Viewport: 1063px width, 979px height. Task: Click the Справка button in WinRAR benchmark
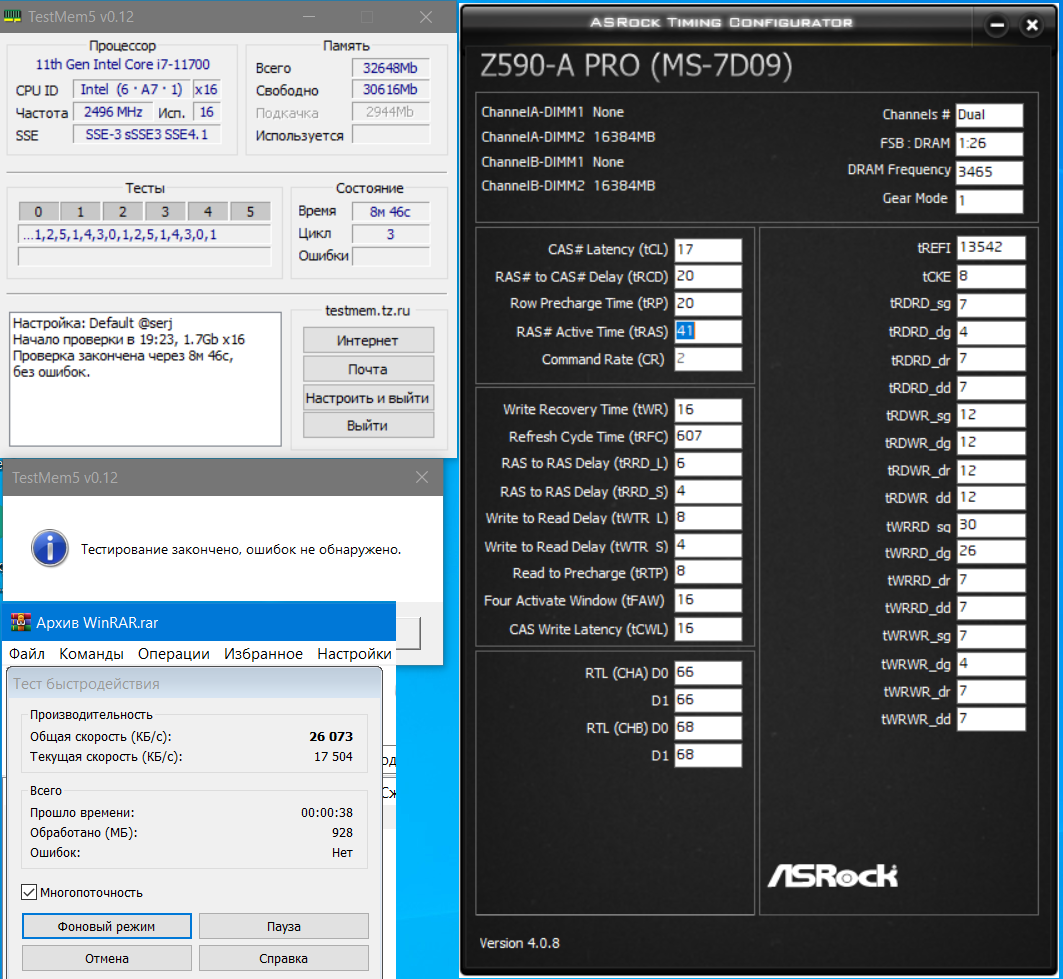point(283,959)
